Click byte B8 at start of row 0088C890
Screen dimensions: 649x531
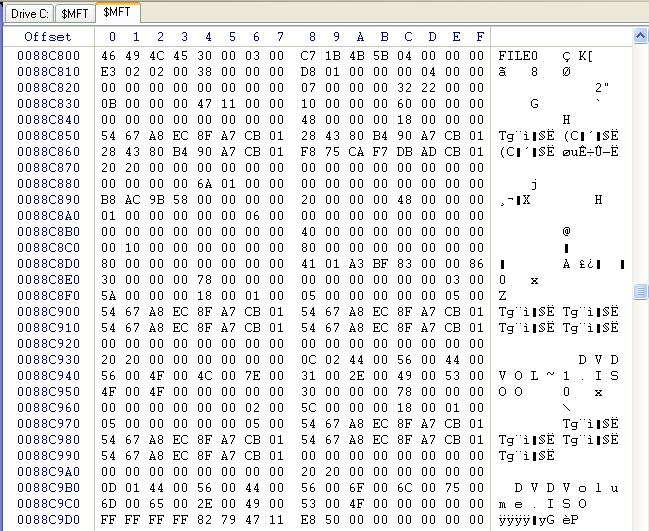tap(110, 200)
